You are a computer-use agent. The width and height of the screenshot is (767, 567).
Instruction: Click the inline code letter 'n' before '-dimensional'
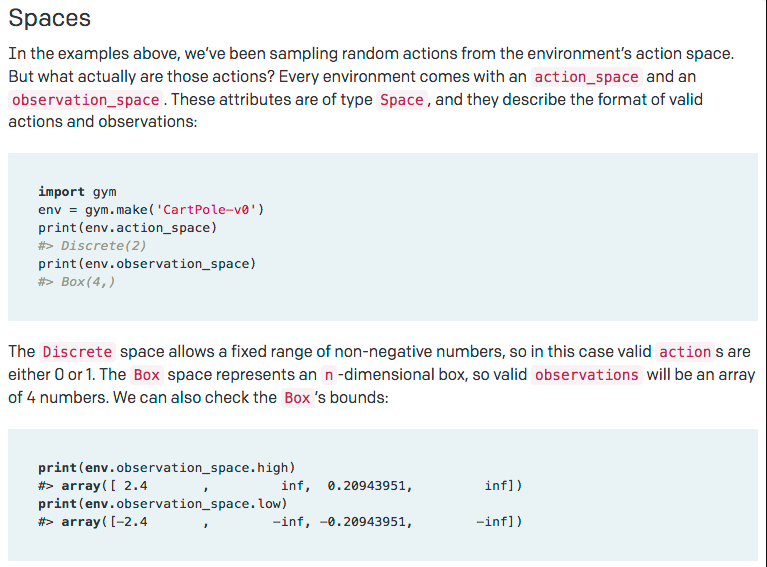328,375
